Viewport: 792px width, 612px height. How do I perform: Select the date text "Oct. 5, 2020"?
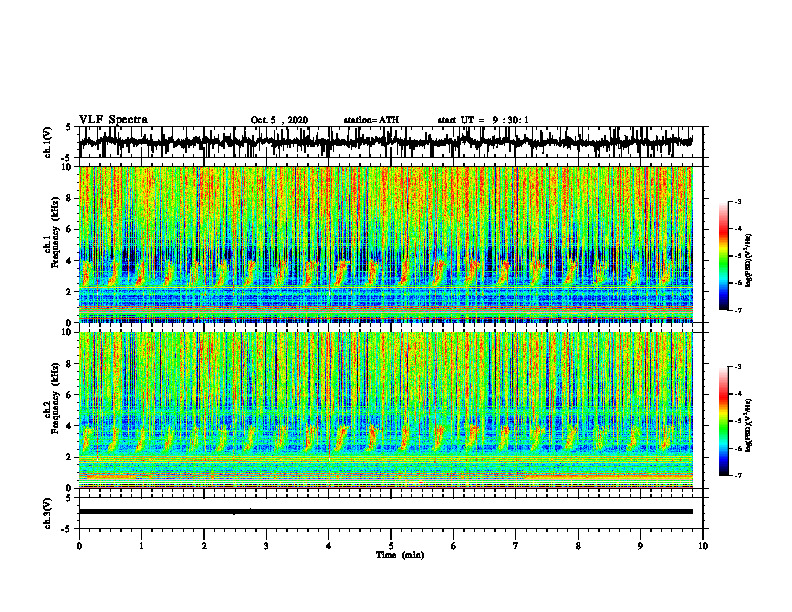[279, 120]
